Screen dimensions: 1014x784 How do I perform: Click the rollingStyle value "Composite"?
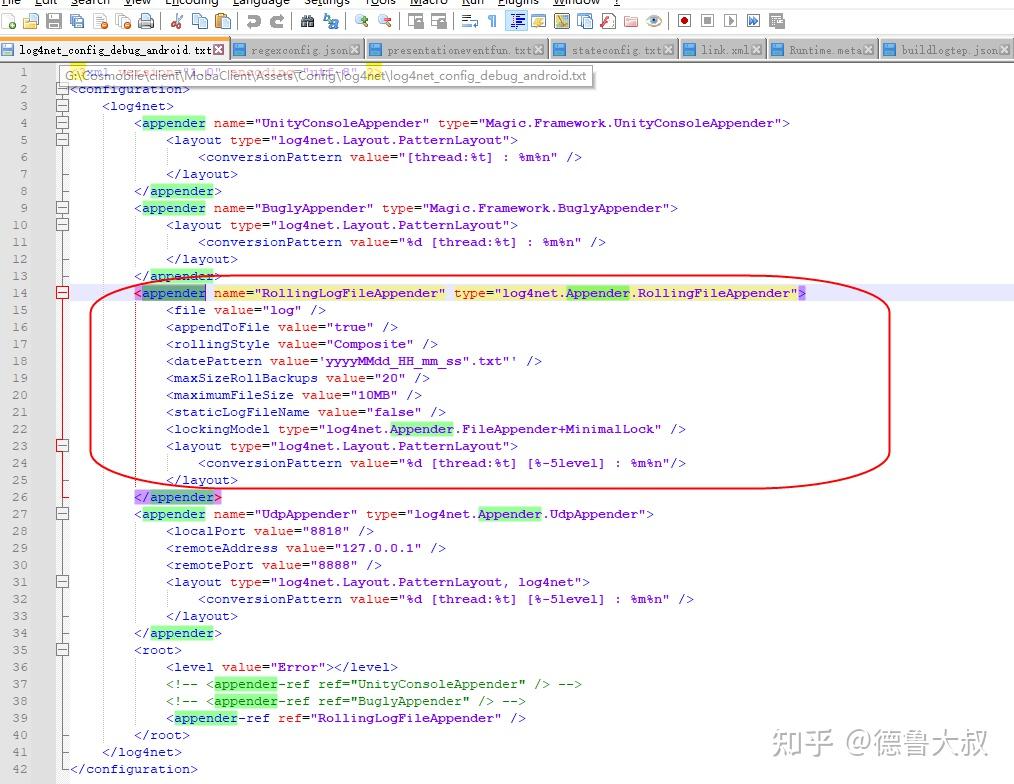[369, 344]
